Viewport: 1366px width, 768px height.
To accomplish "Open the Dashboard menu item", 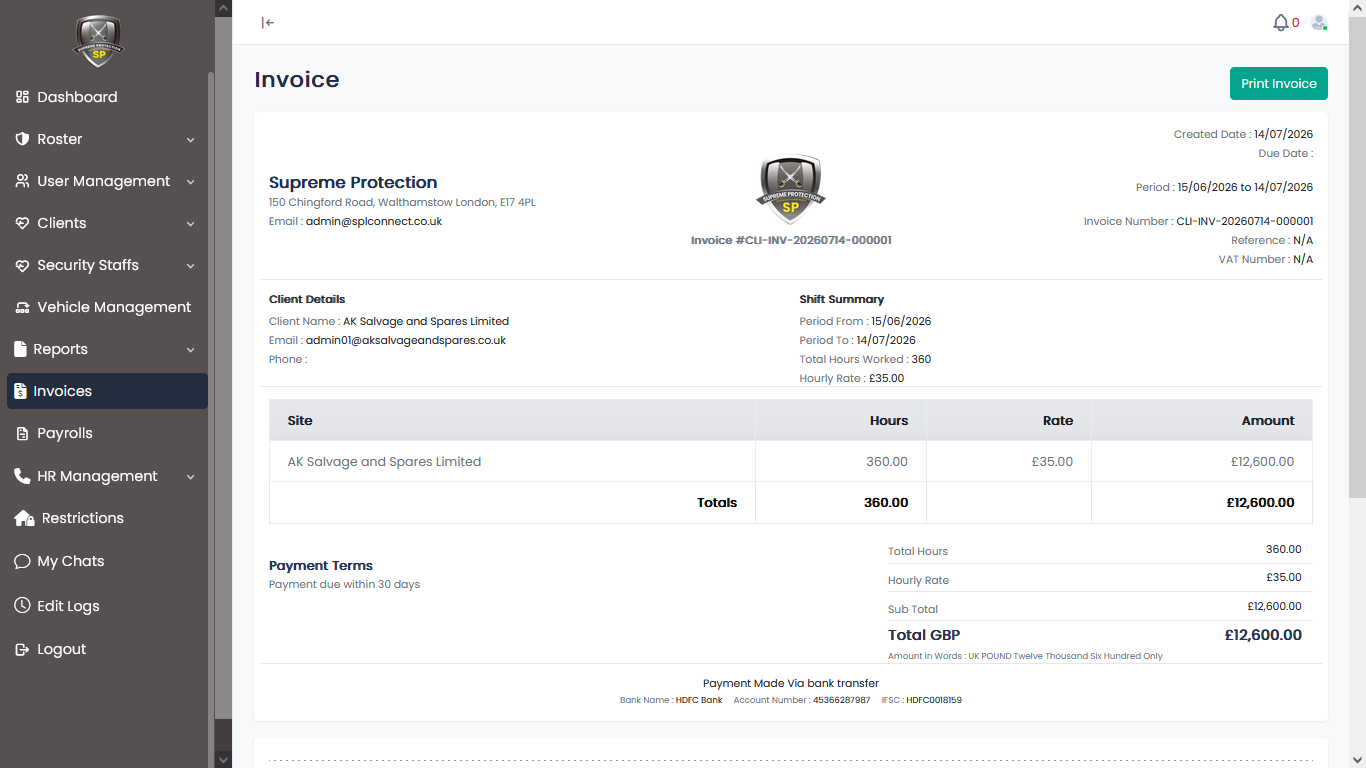I will tap(107, 97).
